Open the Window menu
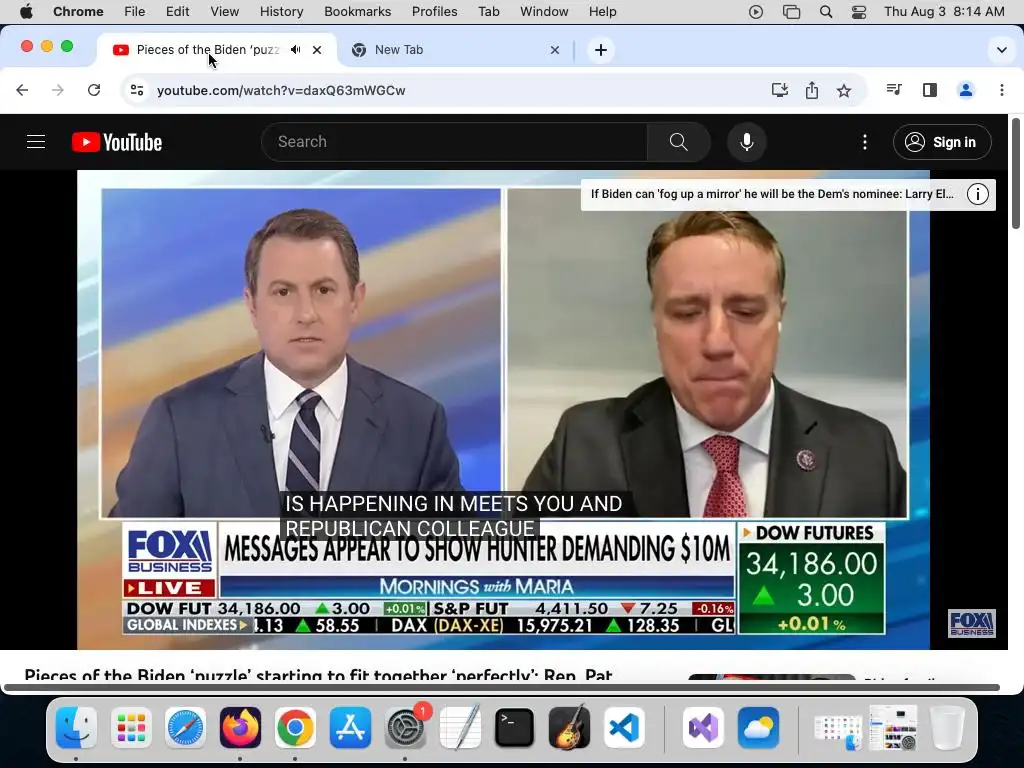Viewport: 1024px width, 768px height. pos(544,12)
